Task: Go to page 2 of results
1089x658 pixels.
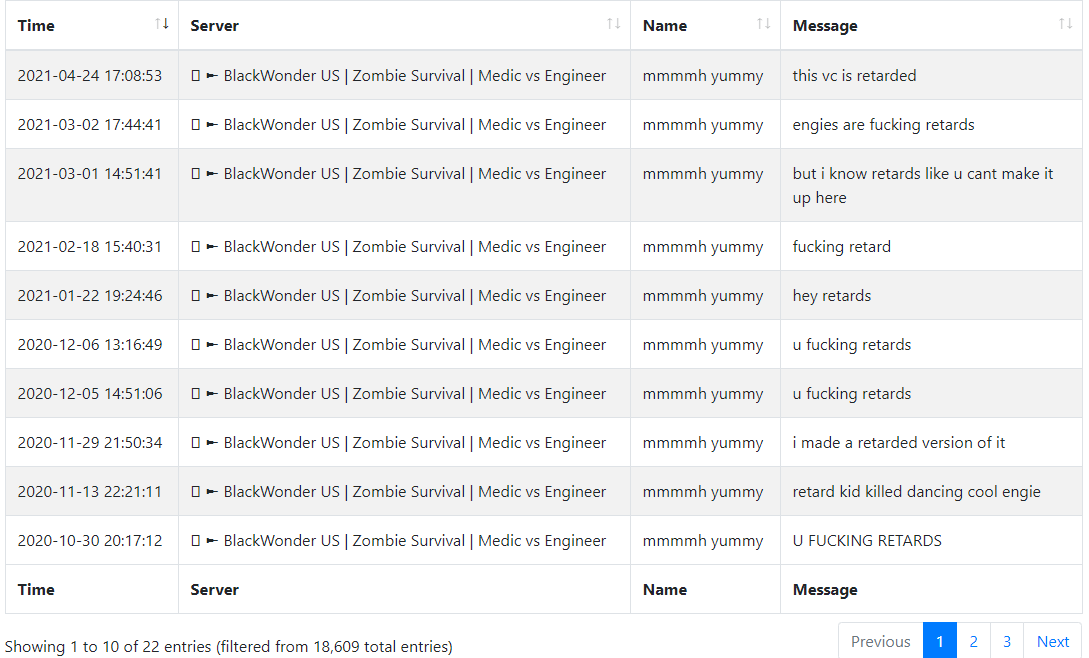Action: click(973, 641)
